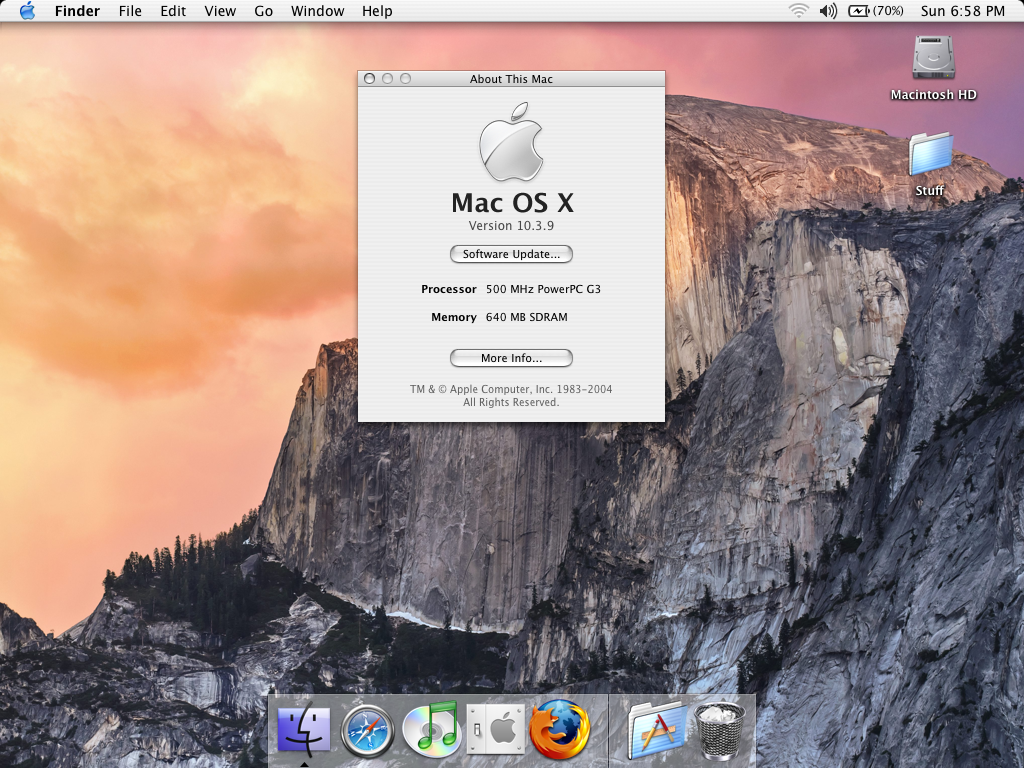Click the menu bar clock Sun 6:58 PM
The width and height of the screenshot is (1024, 768).
point(963,11)
